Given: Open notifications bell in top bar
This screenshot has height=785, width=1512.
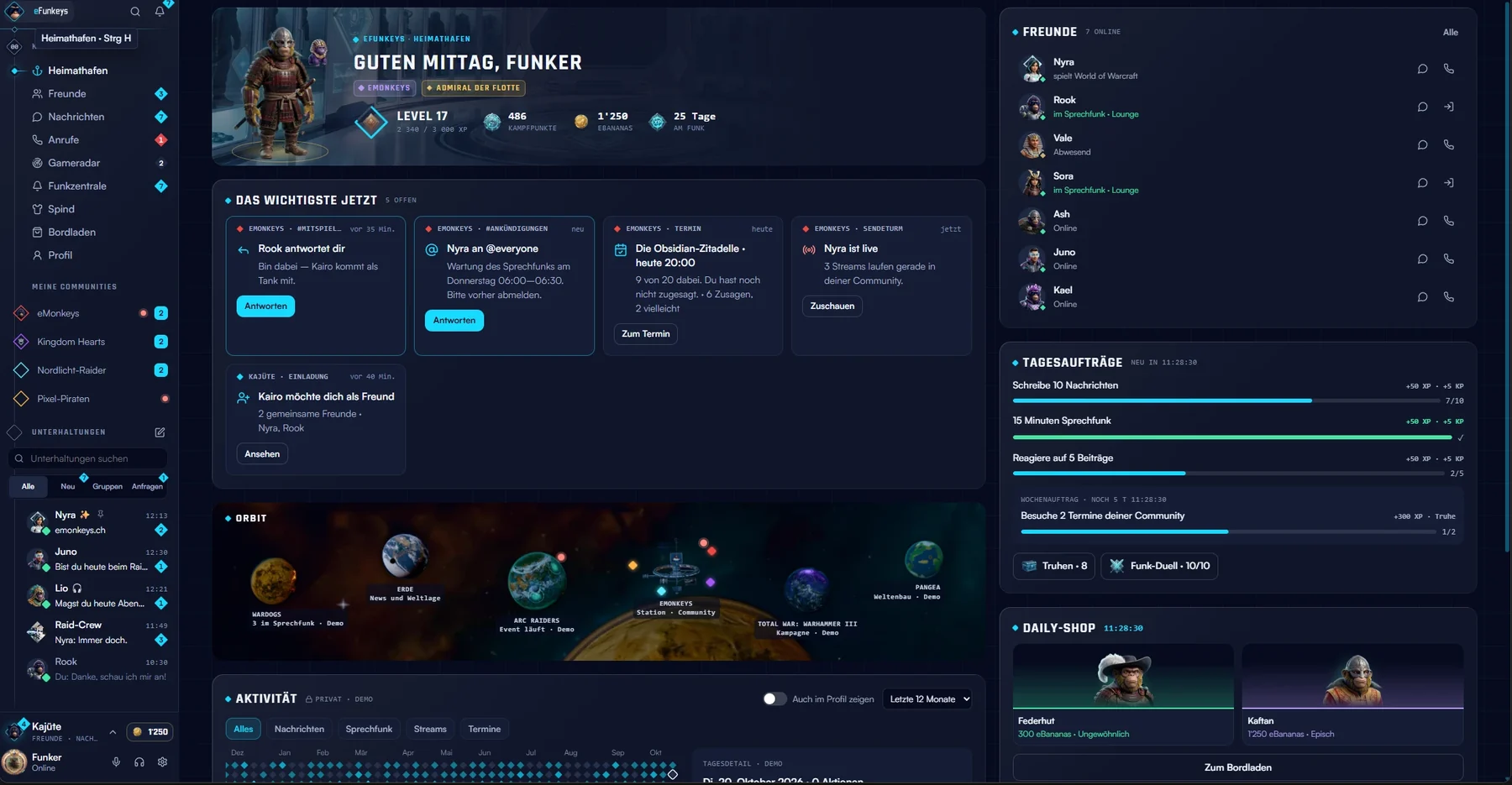Looking at the screenshot, I should coord(160,12).
